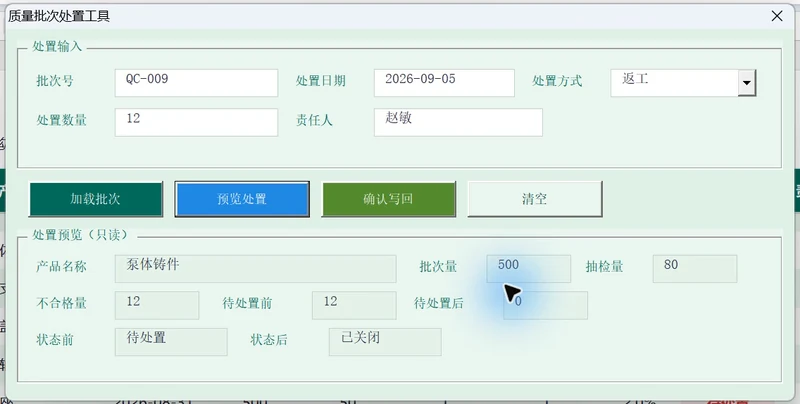Click the 处置数量 label text

61,120
